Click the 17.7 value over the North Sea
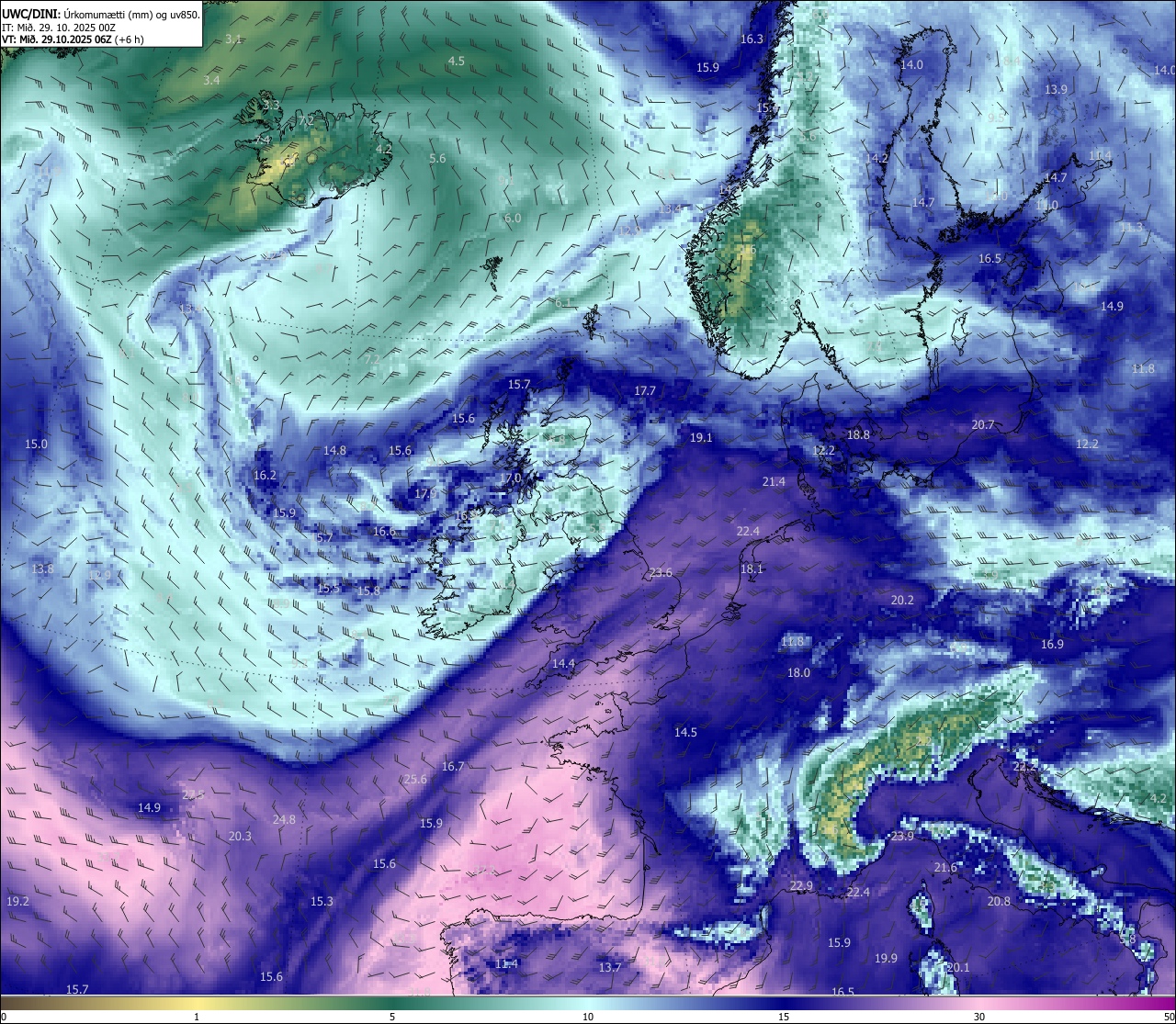Screen dimensions: 1176x1024 pyautogui.click(x=645, y=391)
